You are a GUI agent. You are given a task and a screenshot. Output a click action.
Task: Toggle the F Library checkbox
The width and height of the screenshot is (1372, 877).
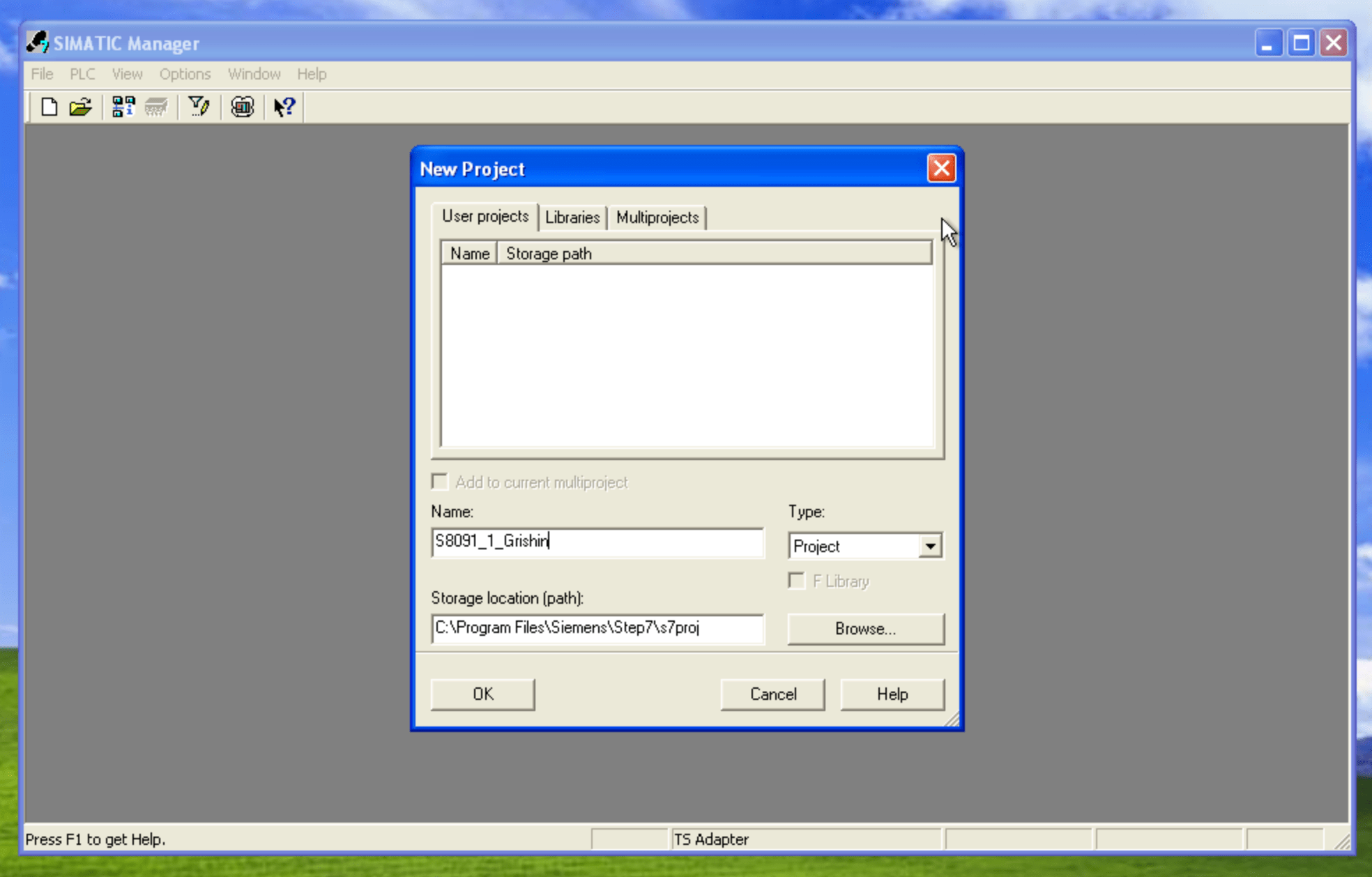click(x=797, y=581)
